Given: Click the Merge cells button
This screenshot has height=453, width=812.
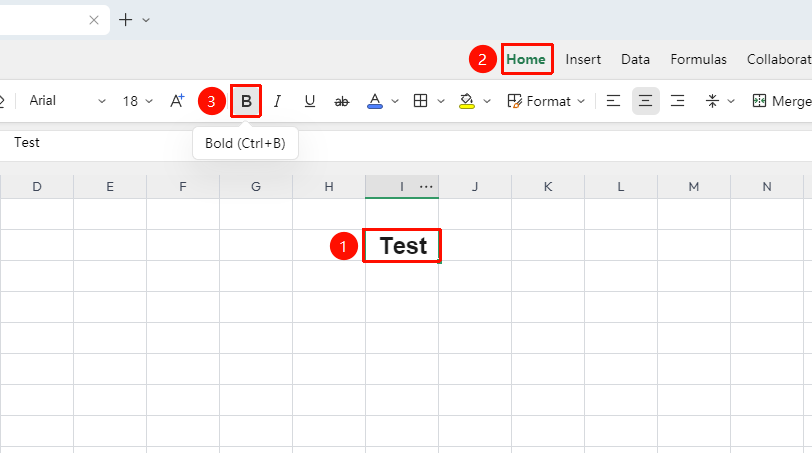Looking at the screenshot, I should click(x=781, y=101).
